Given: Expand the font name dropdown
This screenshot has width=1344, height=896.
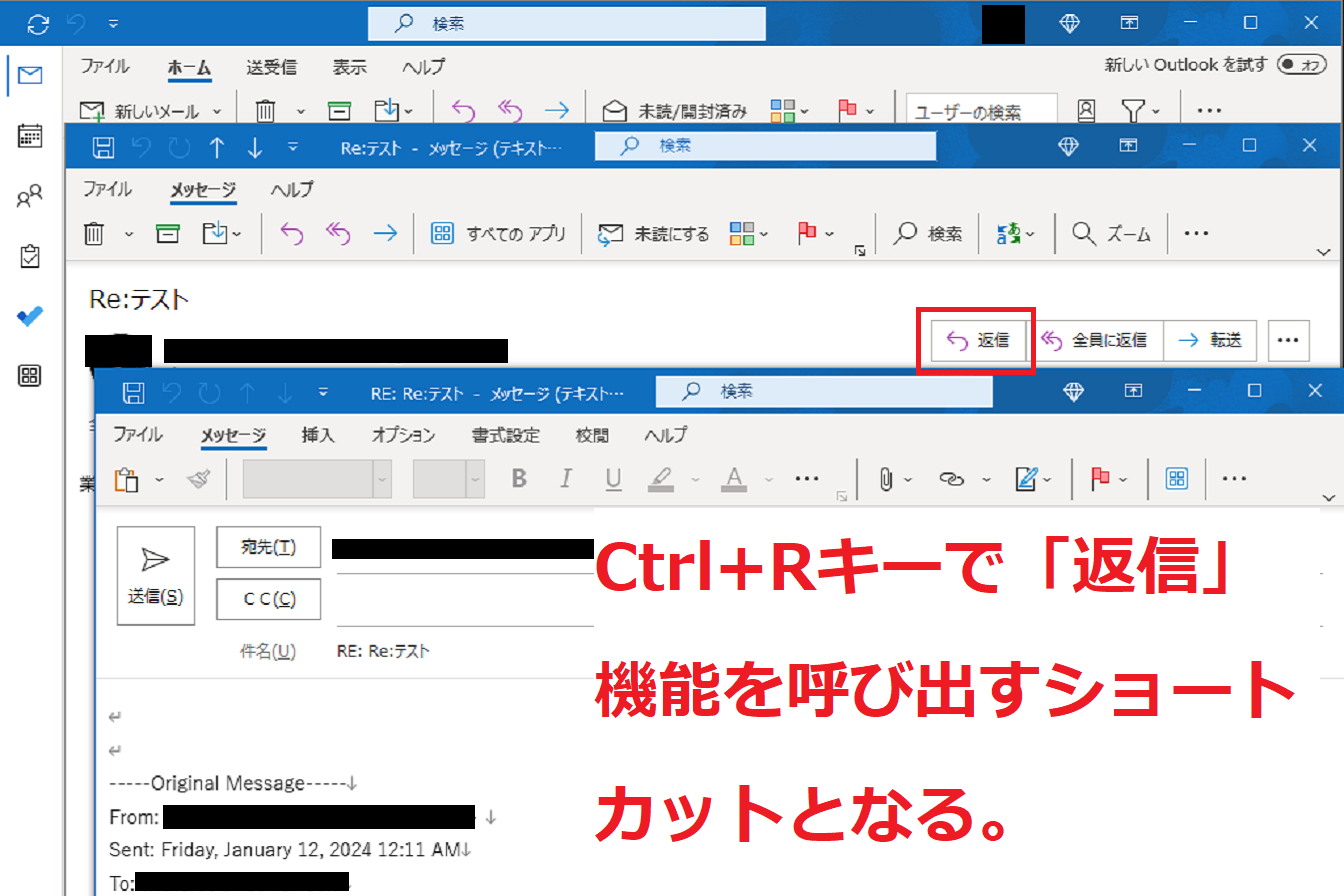Looking at the screenshot, I should point(382,479).
